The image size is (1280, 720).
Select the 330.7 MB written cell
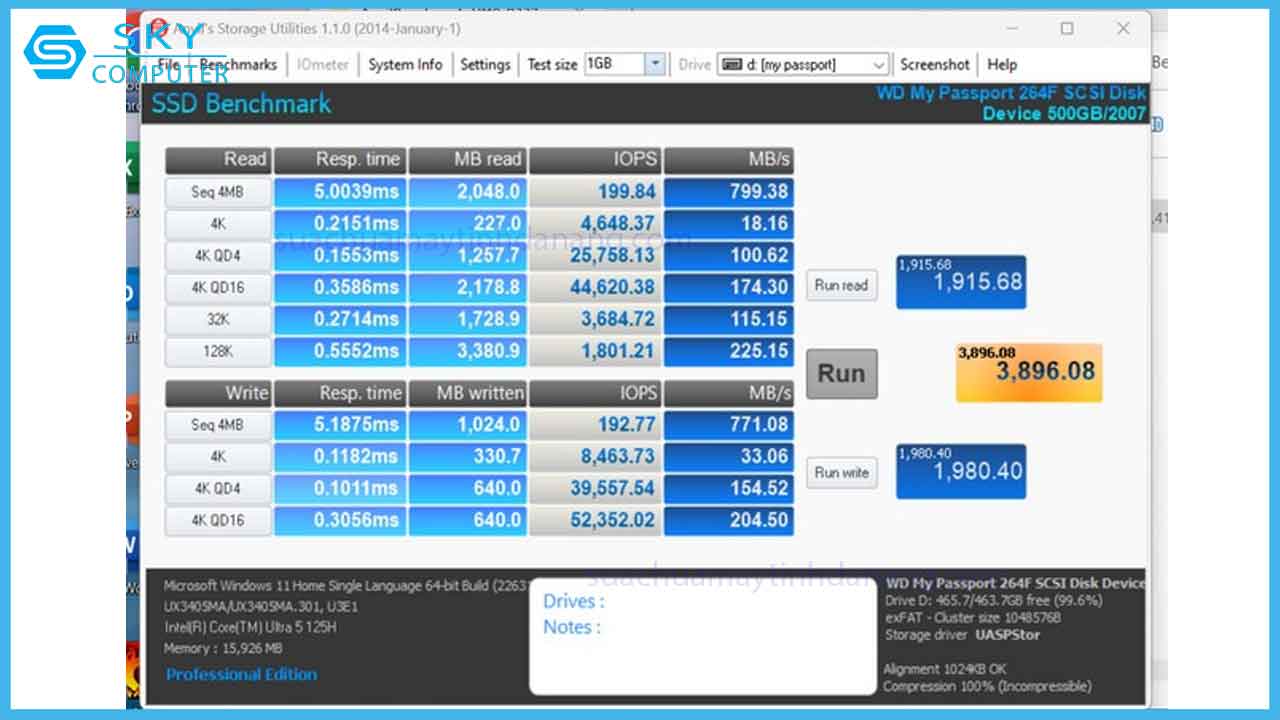point(467,456)
